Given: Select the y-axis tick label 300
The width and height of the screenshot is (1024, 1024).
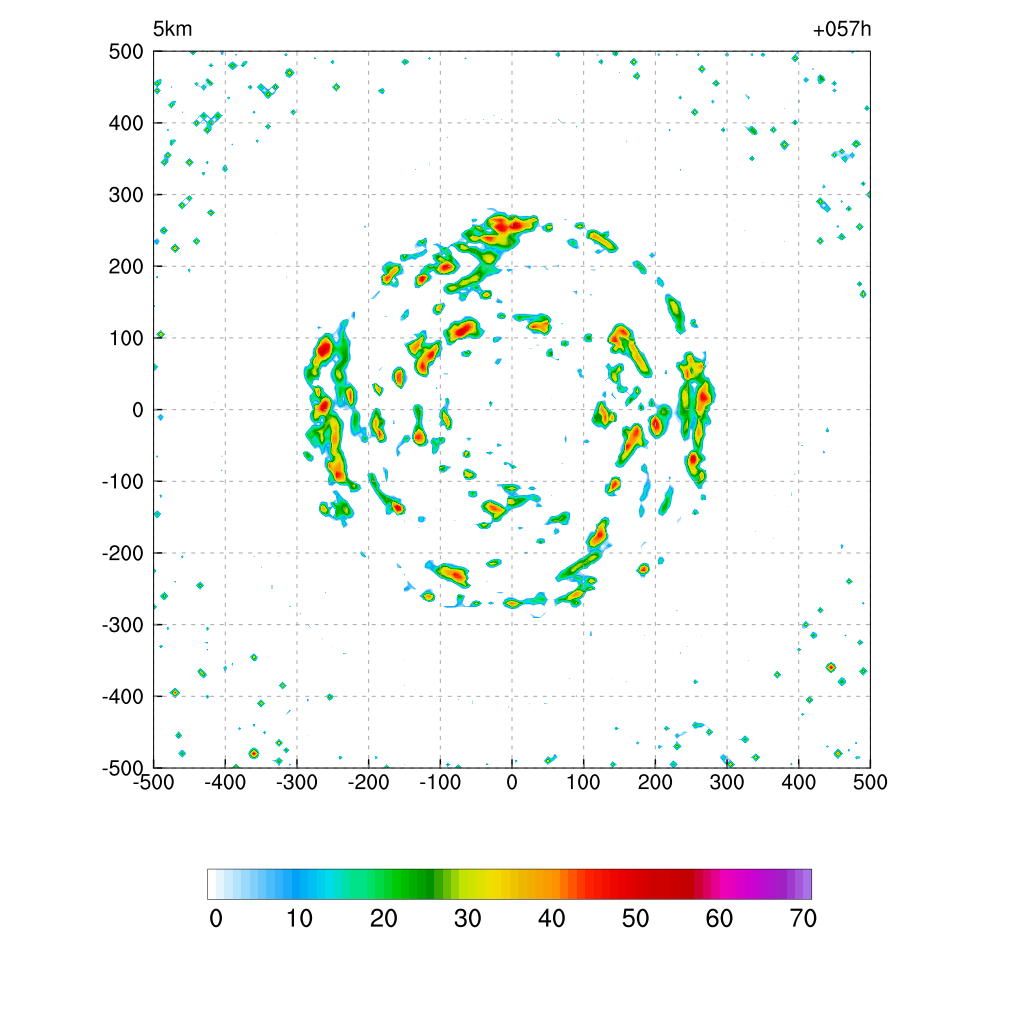Looking at the screenshot, I should pos(126,195).
